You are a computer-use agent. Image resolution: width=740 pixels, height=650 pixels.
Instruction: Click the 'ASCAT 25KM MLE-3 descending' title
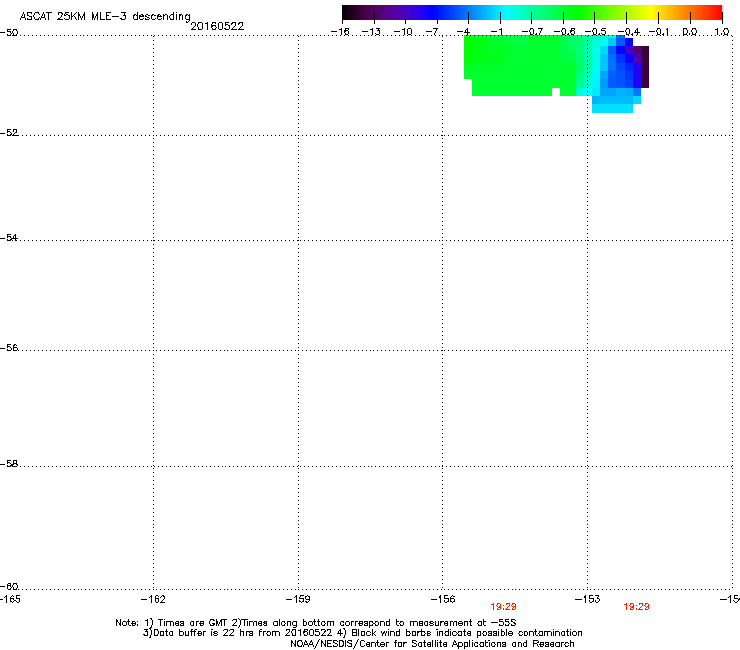point(105,16)
